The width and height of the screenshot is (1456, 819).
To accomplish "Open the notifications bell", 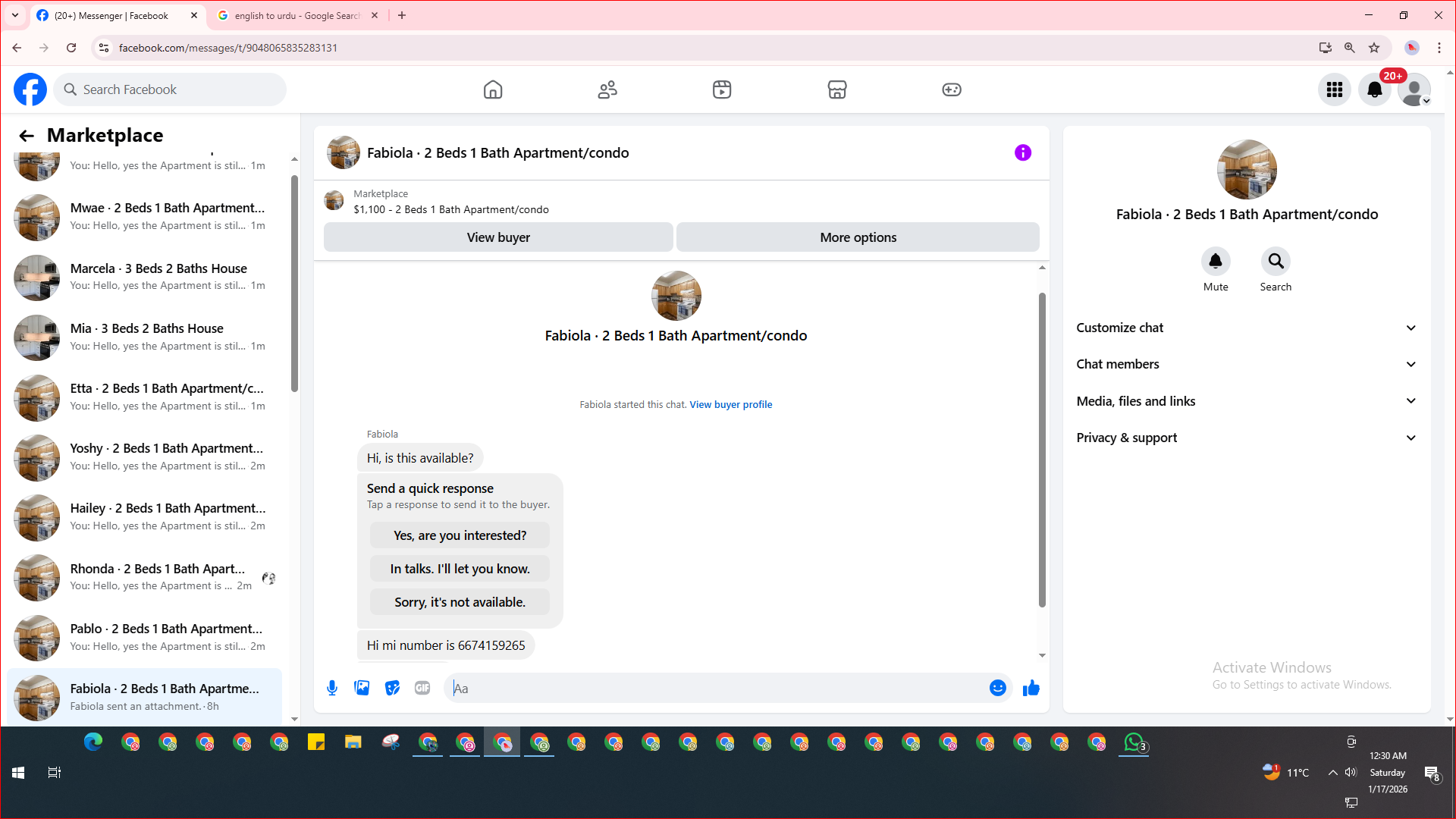I will 1374,89.
